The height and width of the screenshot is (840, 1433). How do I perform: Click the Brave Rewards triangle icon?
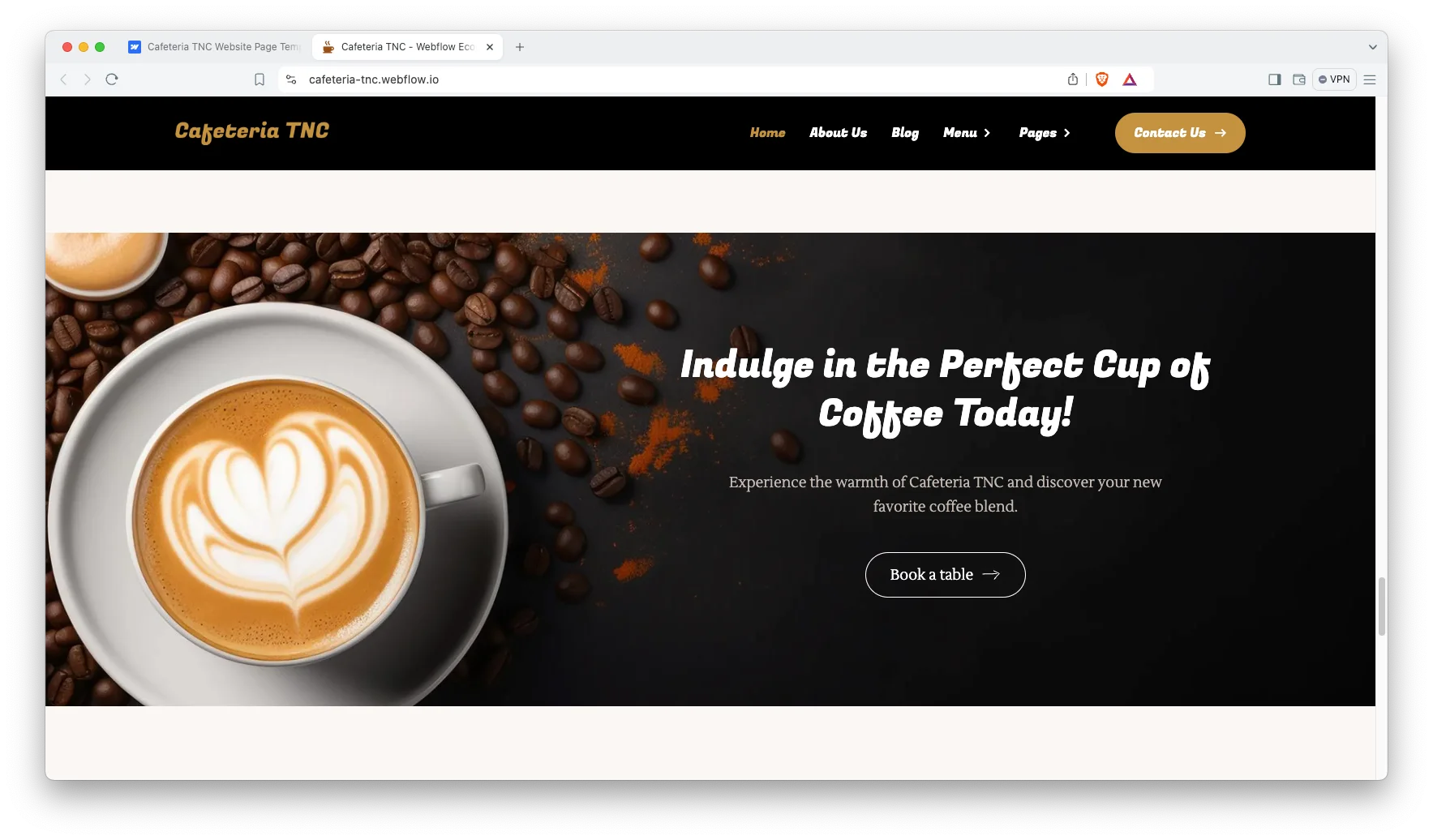click(x=1130, y=79)
